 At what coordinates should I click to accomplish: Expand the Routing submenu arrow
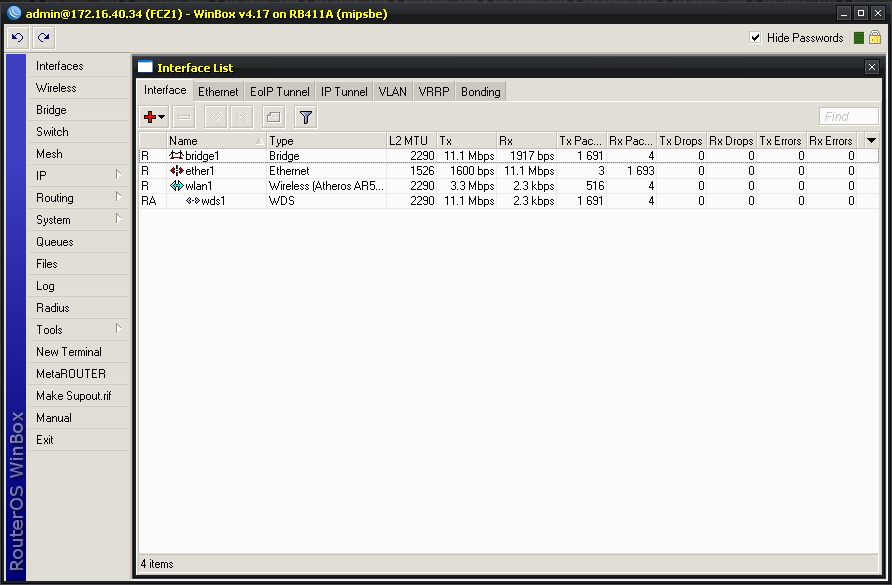coord(118,196)
